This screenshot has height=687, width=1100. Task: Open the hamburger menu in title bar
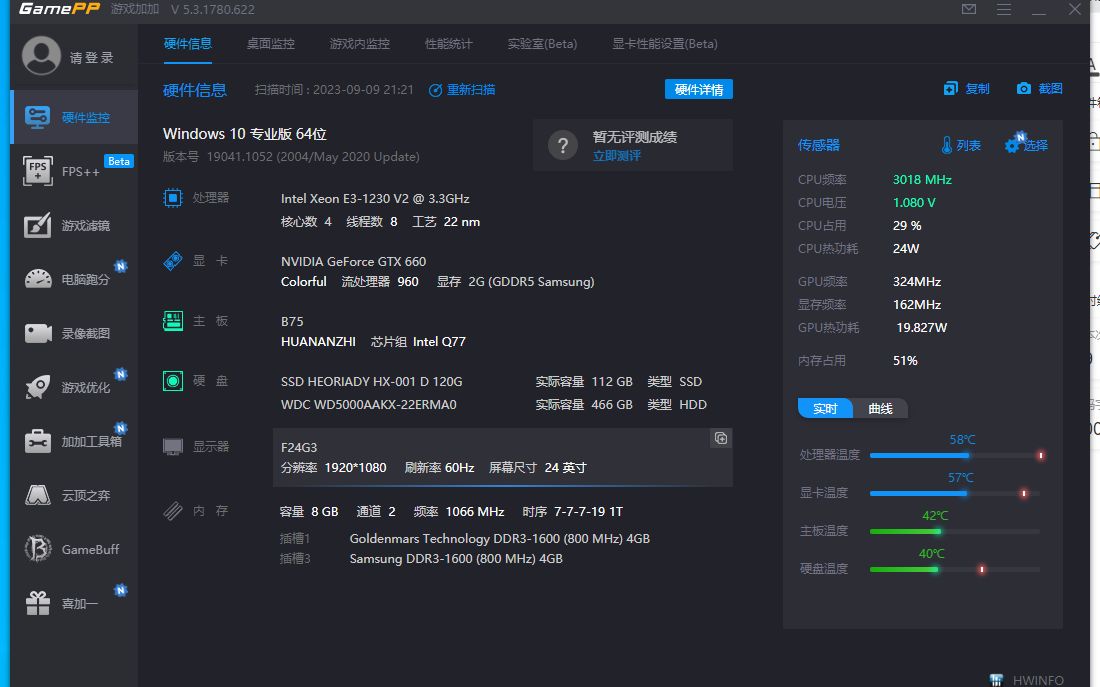click(1003, 9)
